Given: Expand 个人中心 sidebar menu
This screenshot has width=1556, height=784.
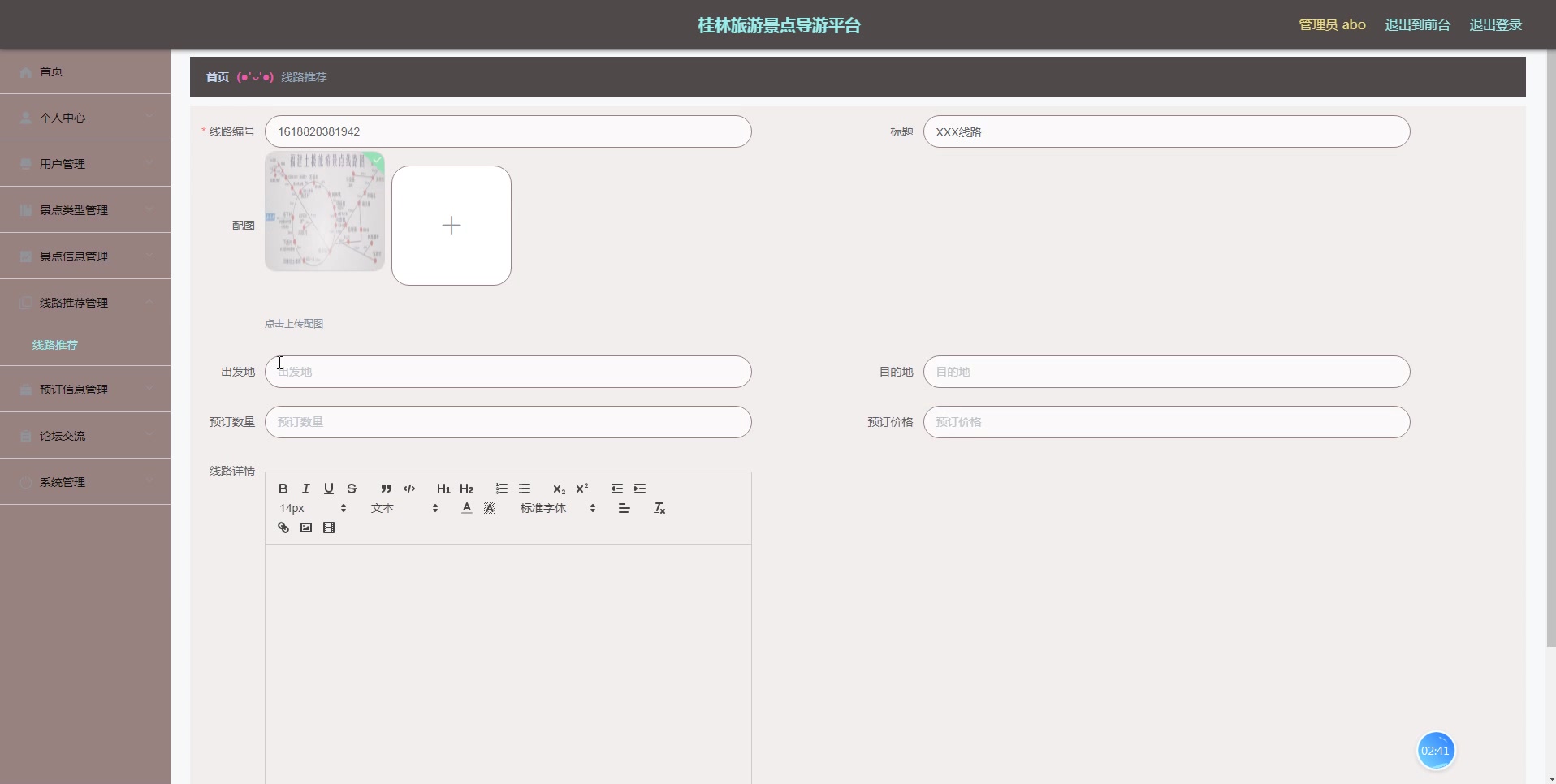Looking at the screenshot, I should pyautogui.click(x=85, y=118).
